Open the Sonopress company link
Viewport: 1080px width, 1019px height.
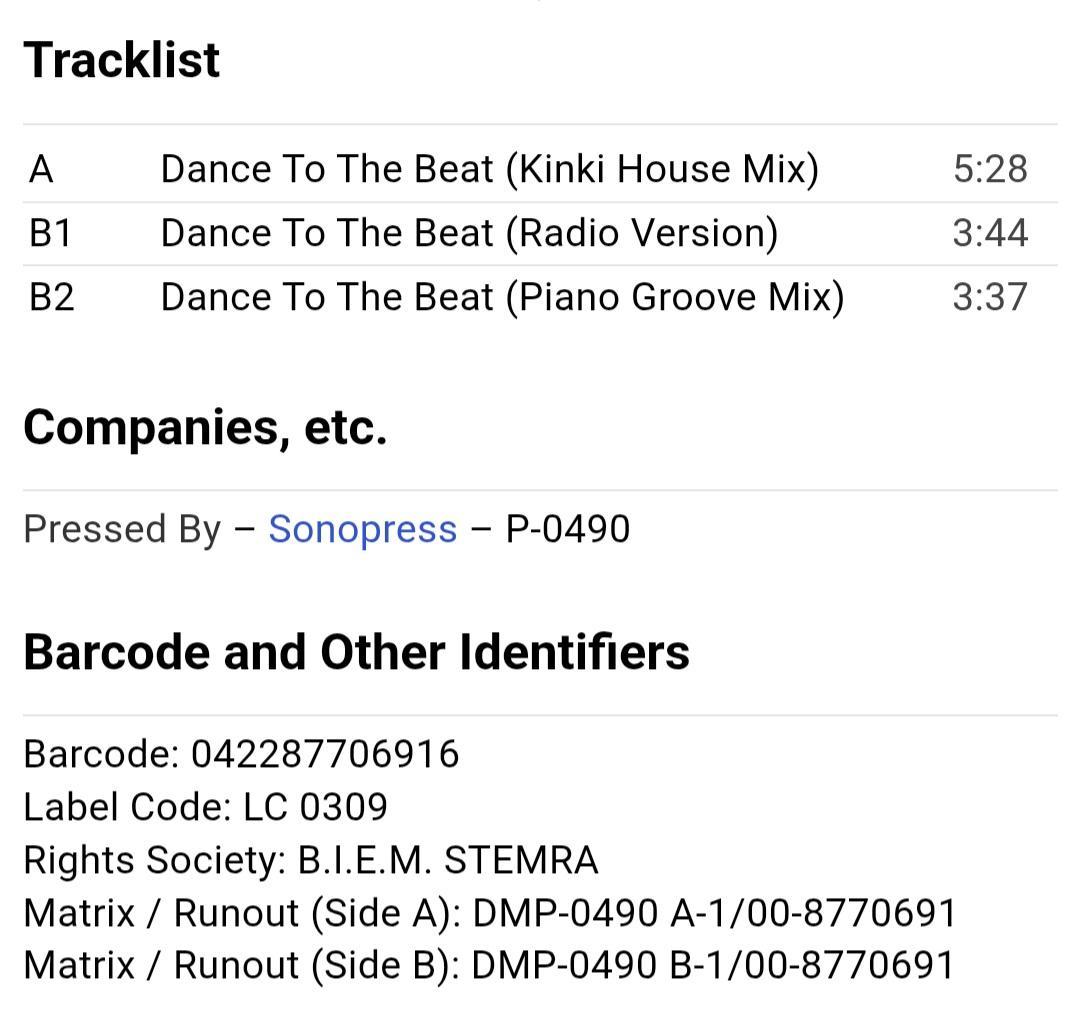point(362,529)
